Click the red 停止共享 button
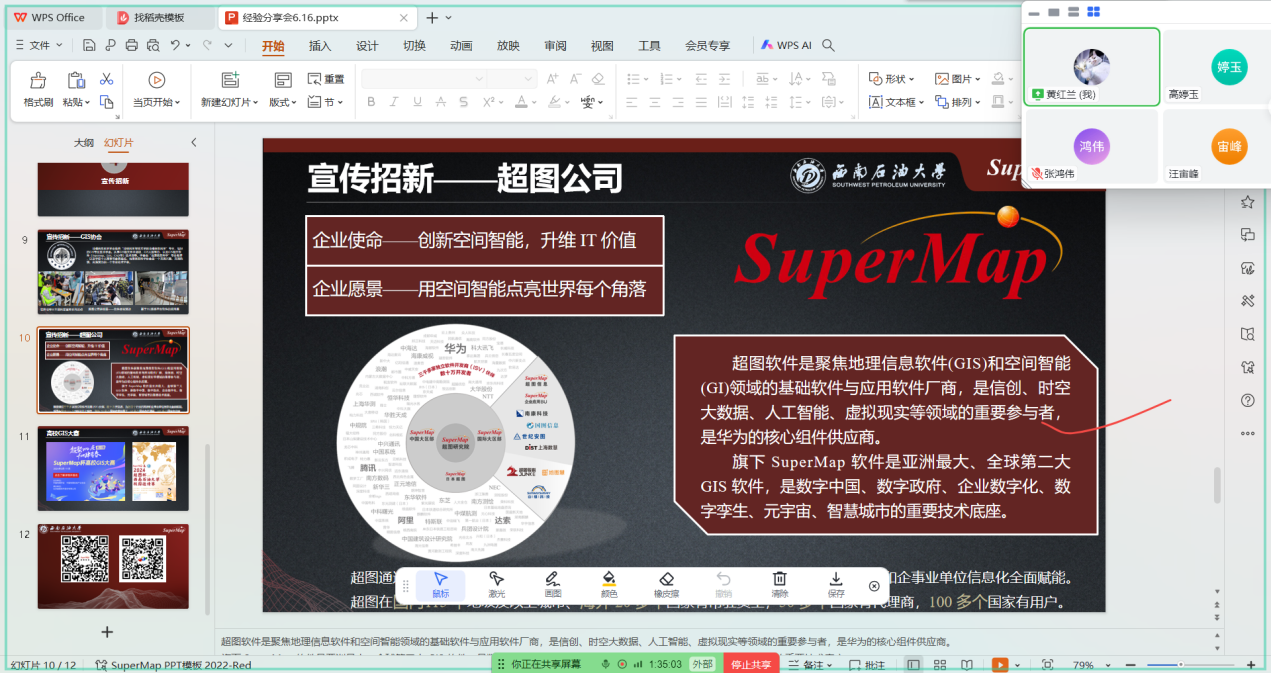 click(751, 664)
